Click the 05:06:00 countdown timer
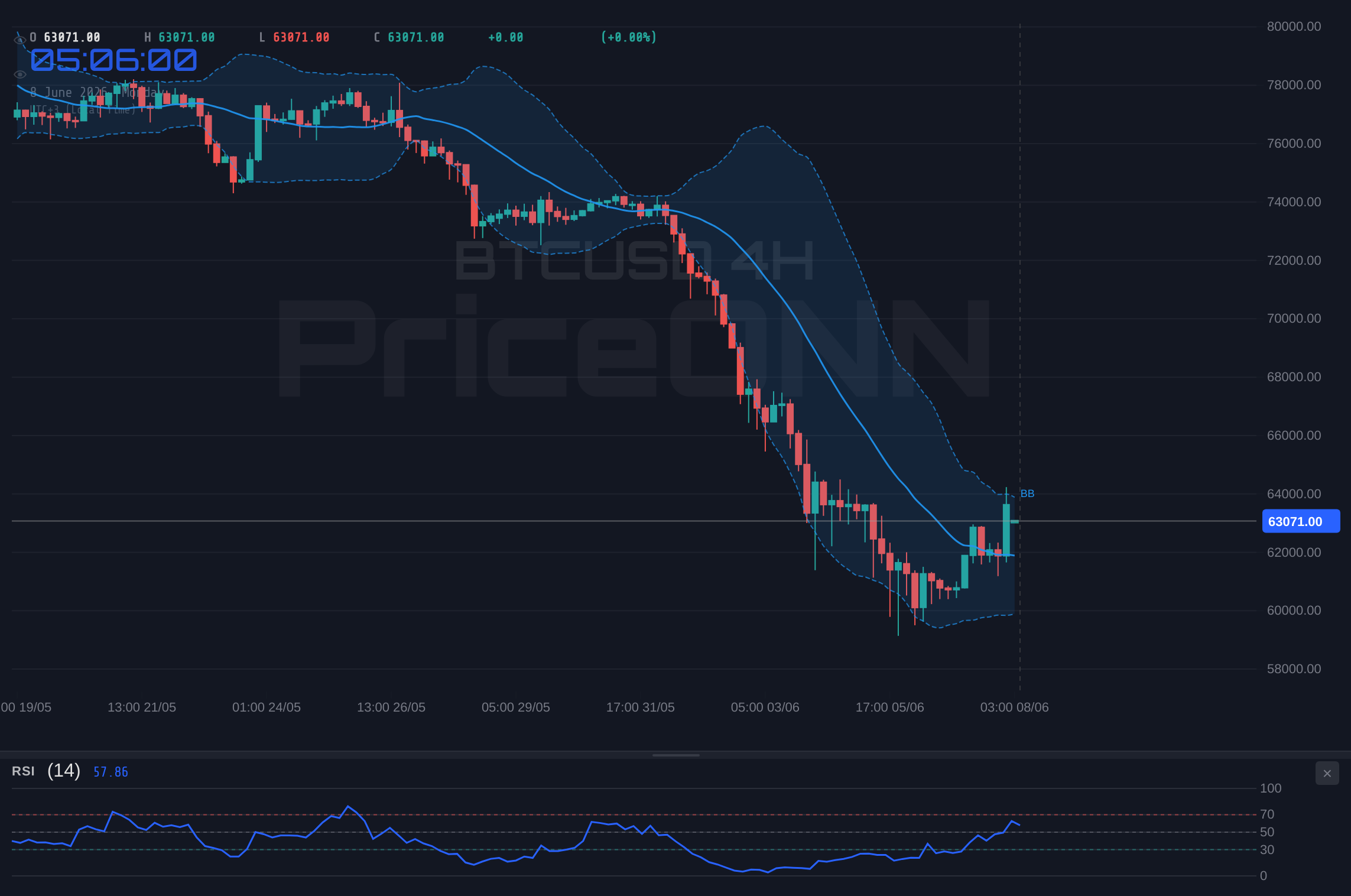Image resolution: width=1351 pixels, height=896 pixels. coord(113,60)
